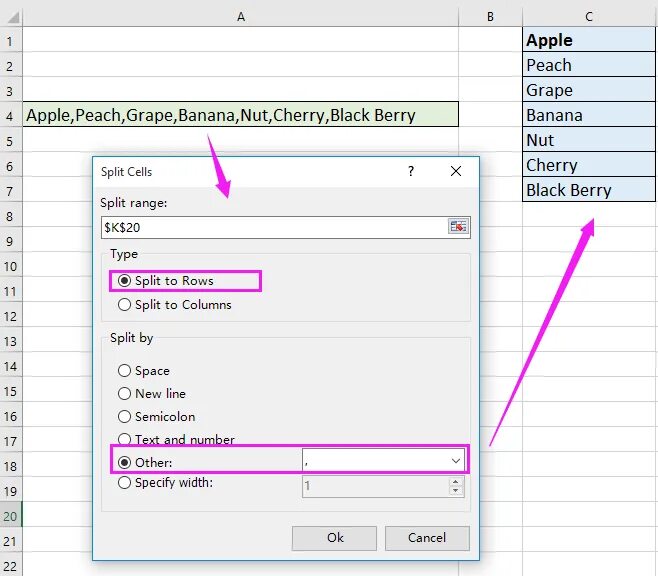Click the help question mark in Split Cells
The image size is (658, 576).
(x=411, y=171)
